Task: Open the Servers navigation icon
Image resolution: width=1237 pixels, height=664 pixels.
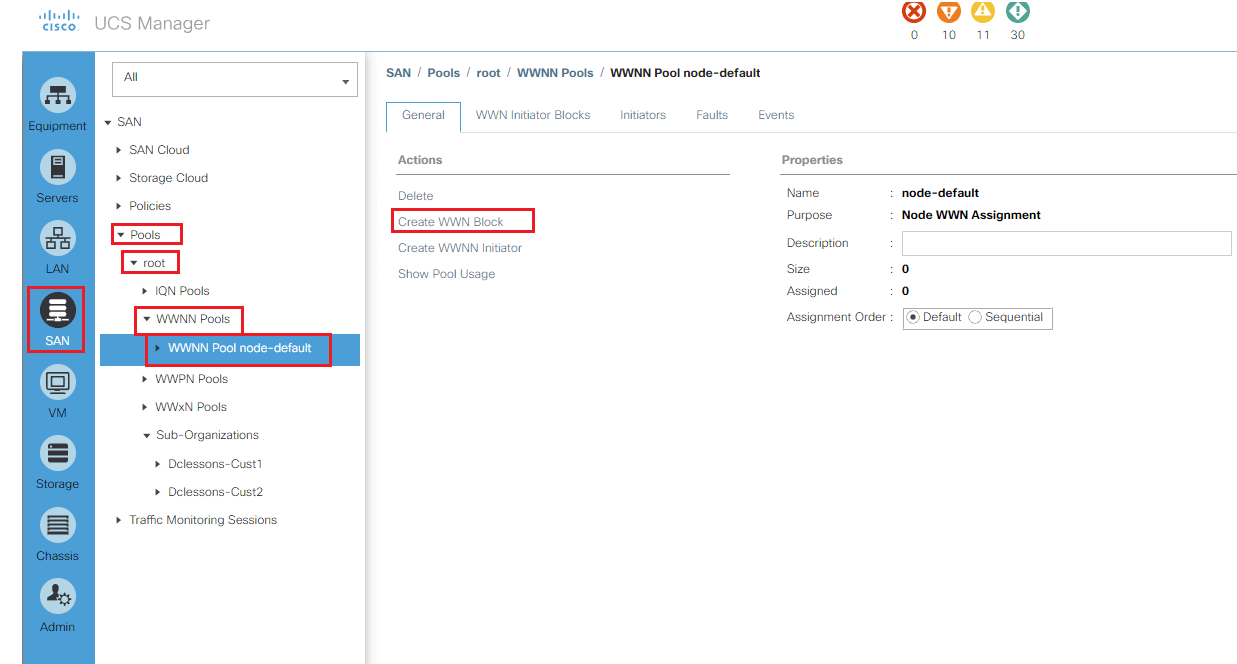Action: pyautogui.click(x=57, y=168)
